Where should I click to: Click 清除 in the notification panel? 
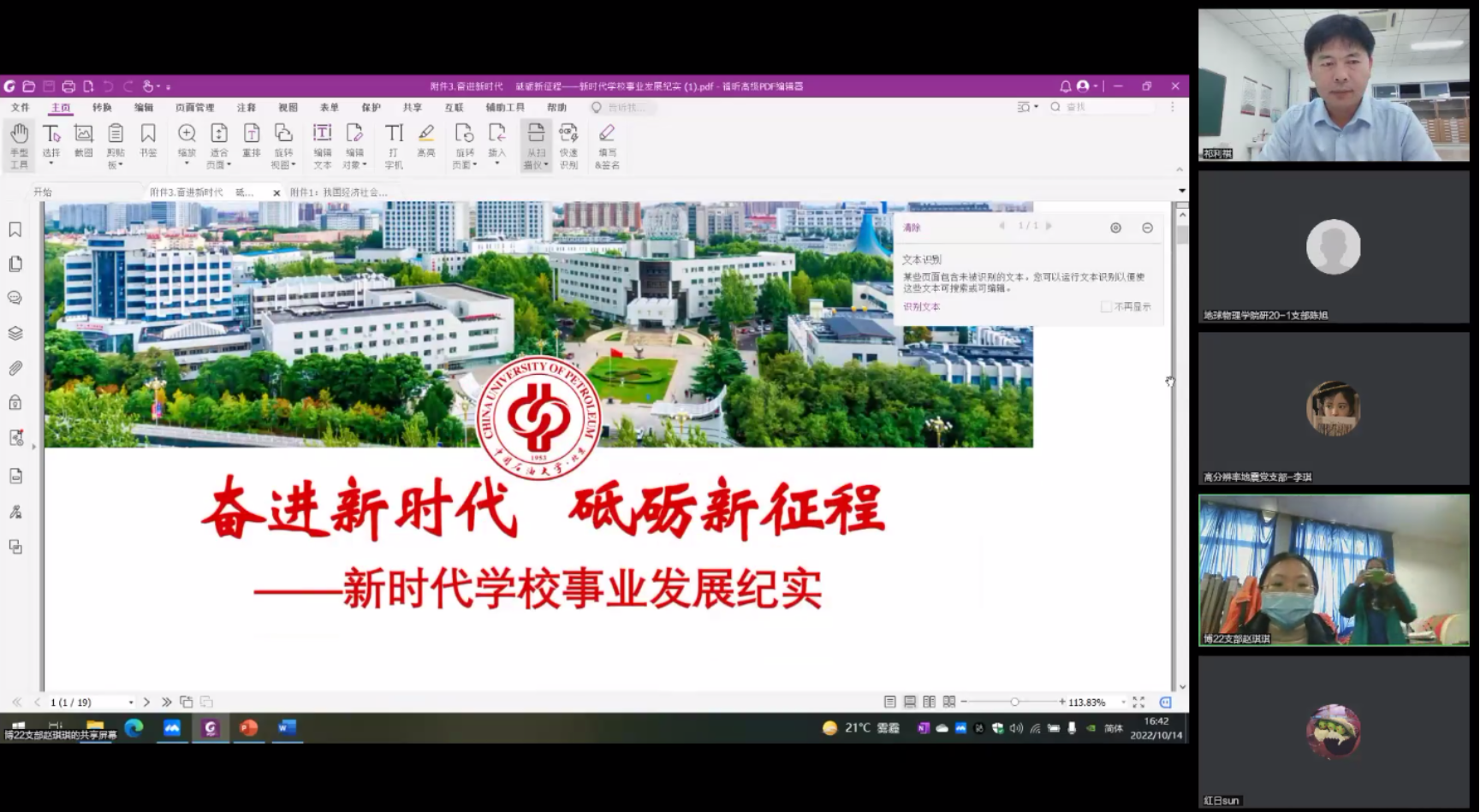tap(912, 228)
